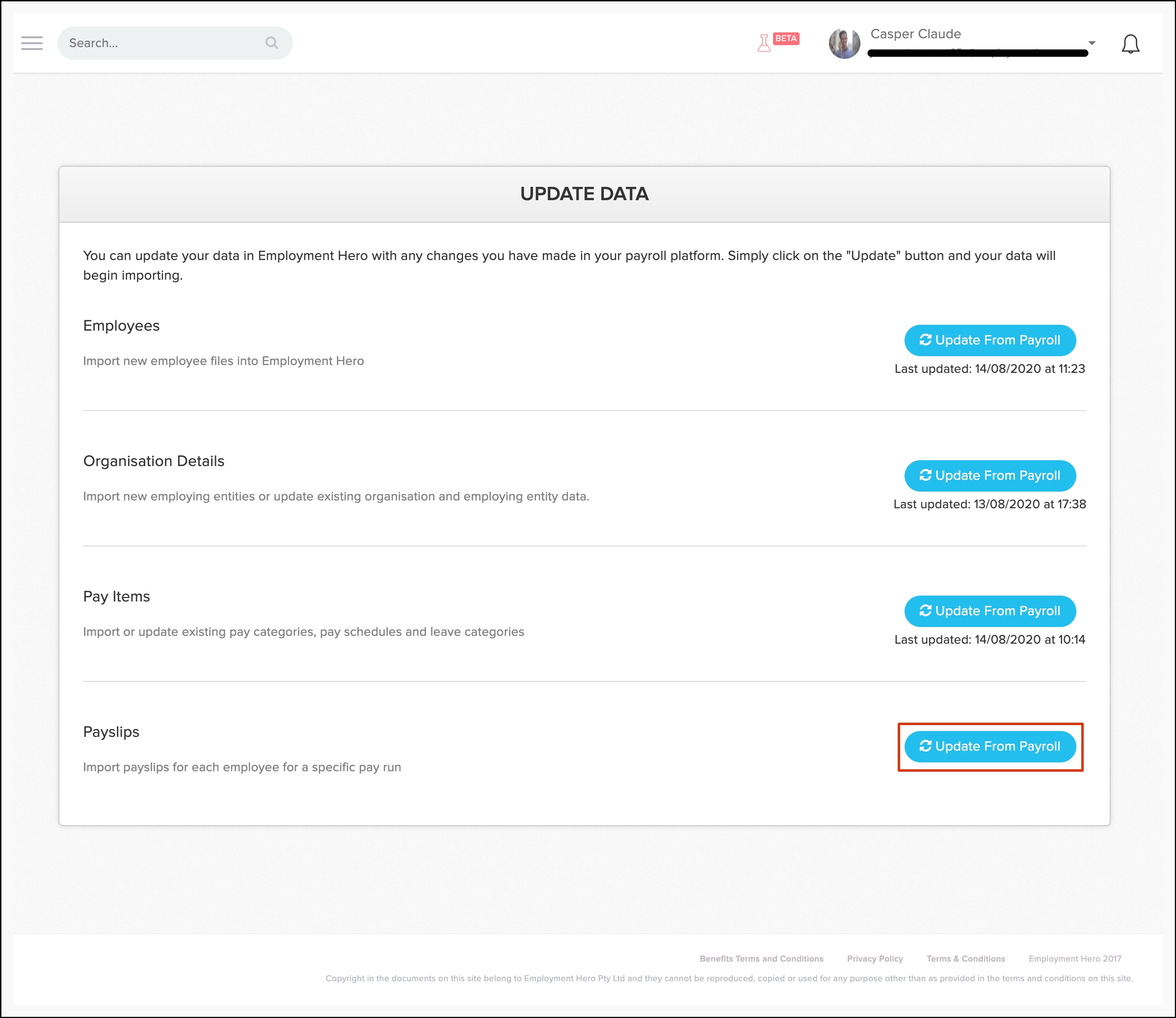Update Employees from payroll
1176x1018 pixels.
989,340
